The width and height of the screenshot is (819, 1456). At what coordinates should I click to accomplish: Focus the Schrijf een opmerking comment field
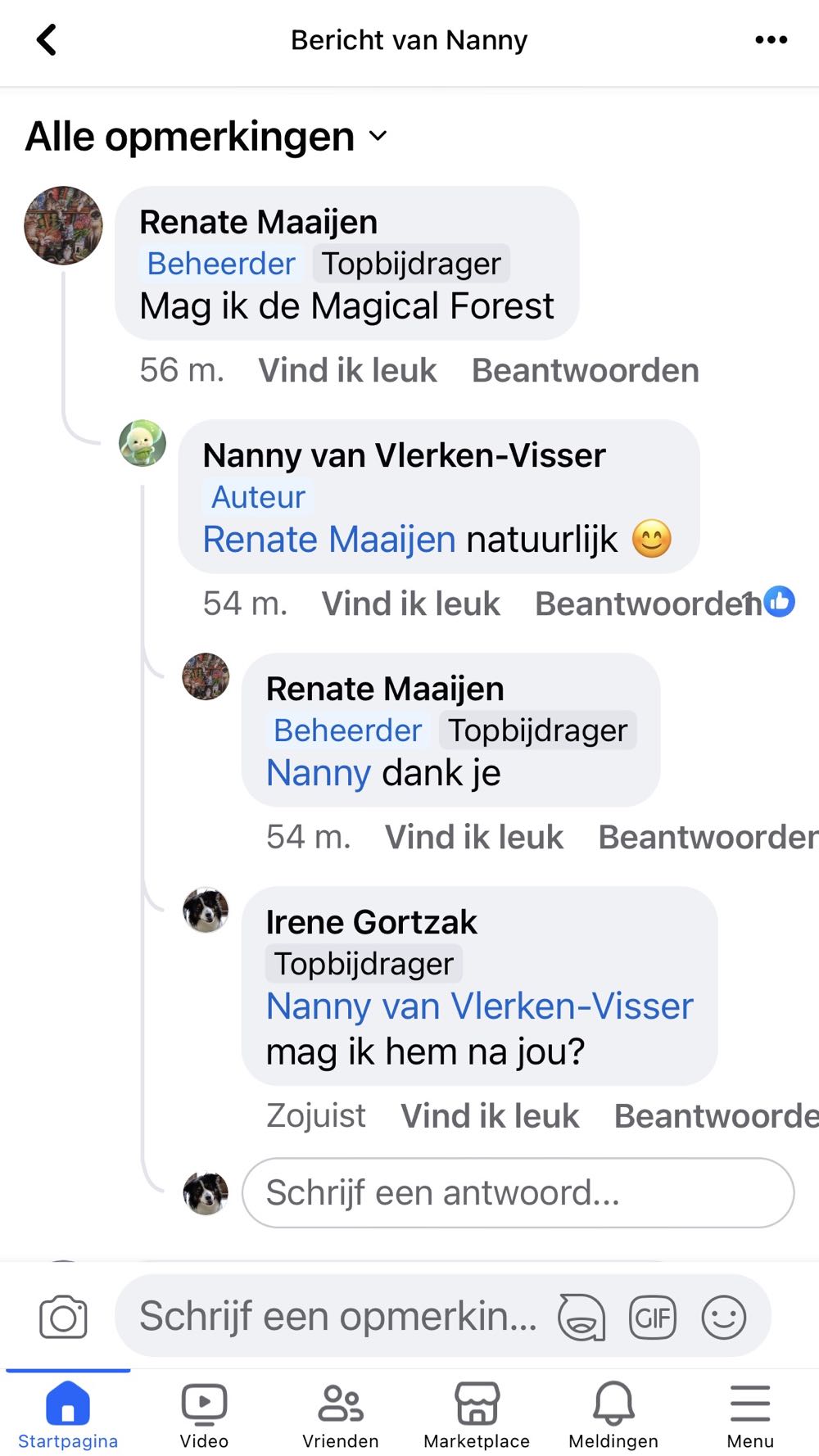(x=337, y=1317)
